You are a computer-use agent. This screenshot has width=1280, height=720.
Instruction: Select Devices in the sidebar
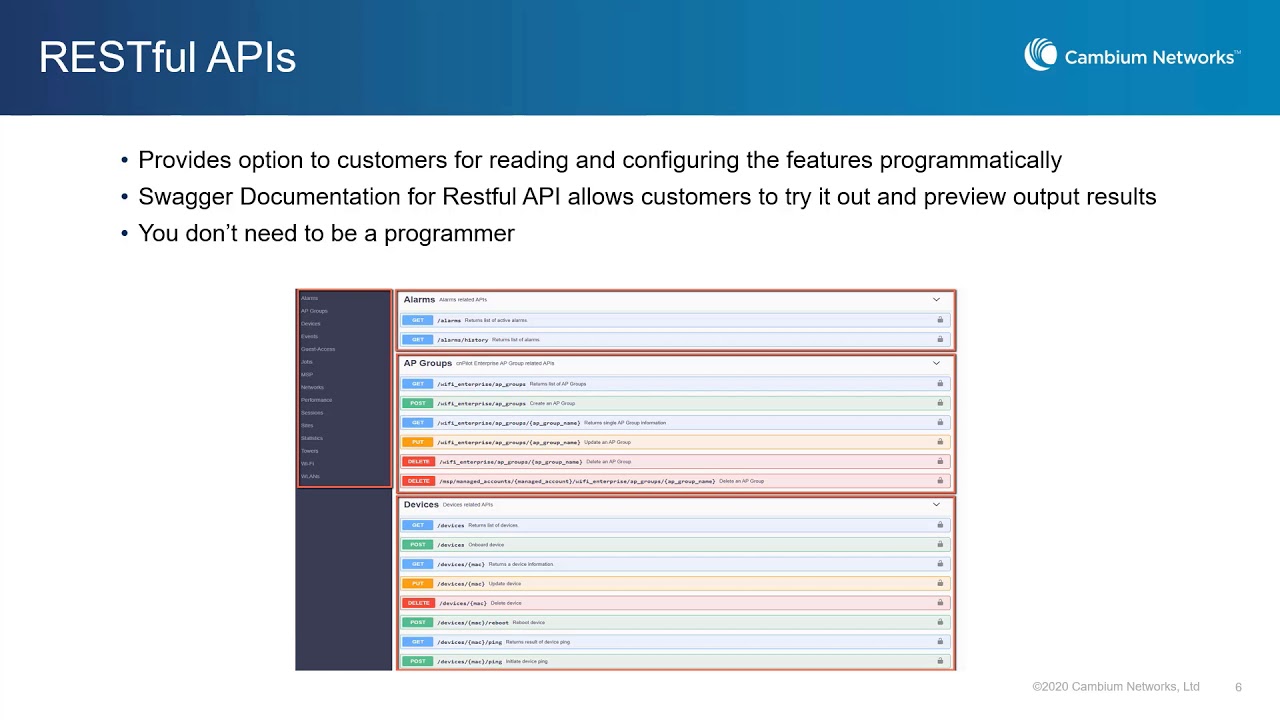(311, 324)
